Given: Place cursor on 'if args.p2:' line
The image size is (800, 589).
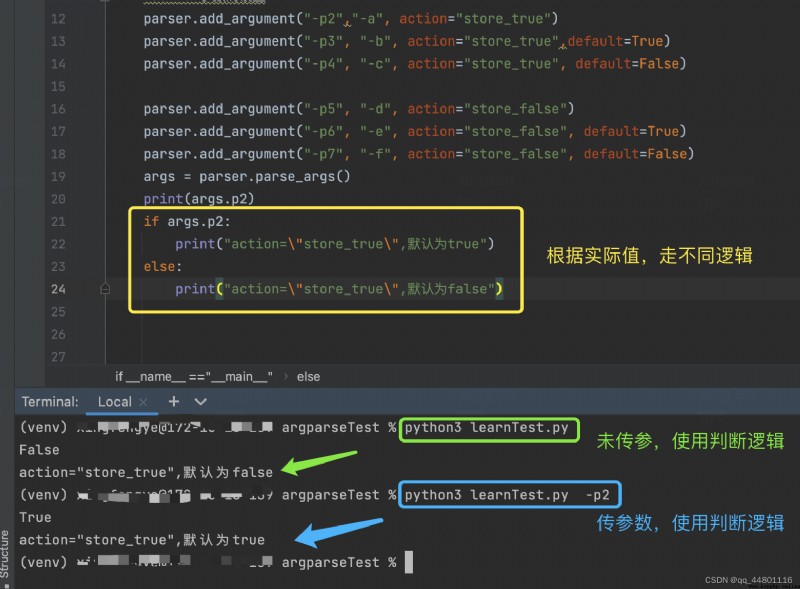Looking at the screenshot, I should (x=187, y=222).
